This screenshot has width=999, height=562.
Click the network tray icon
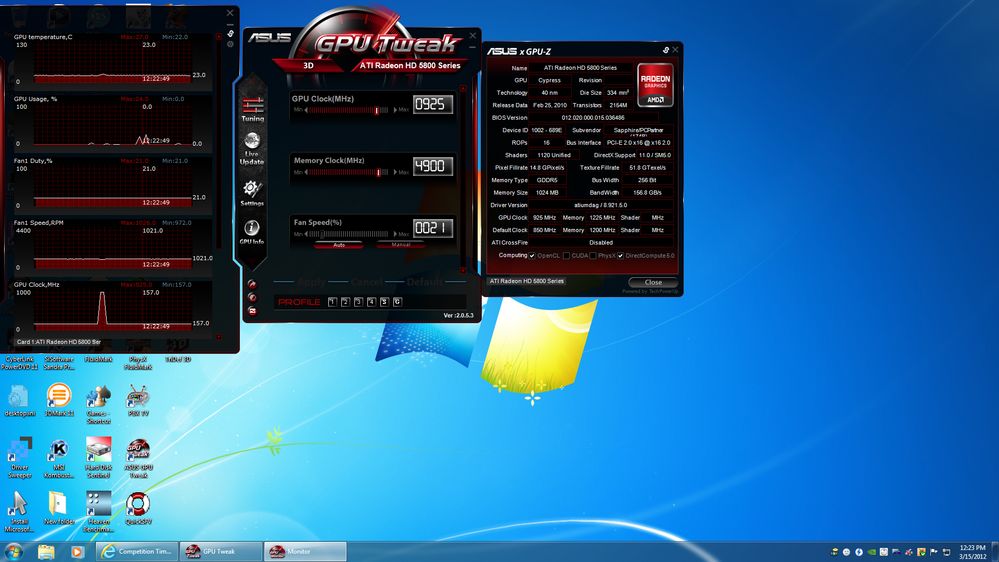(946, 552)
